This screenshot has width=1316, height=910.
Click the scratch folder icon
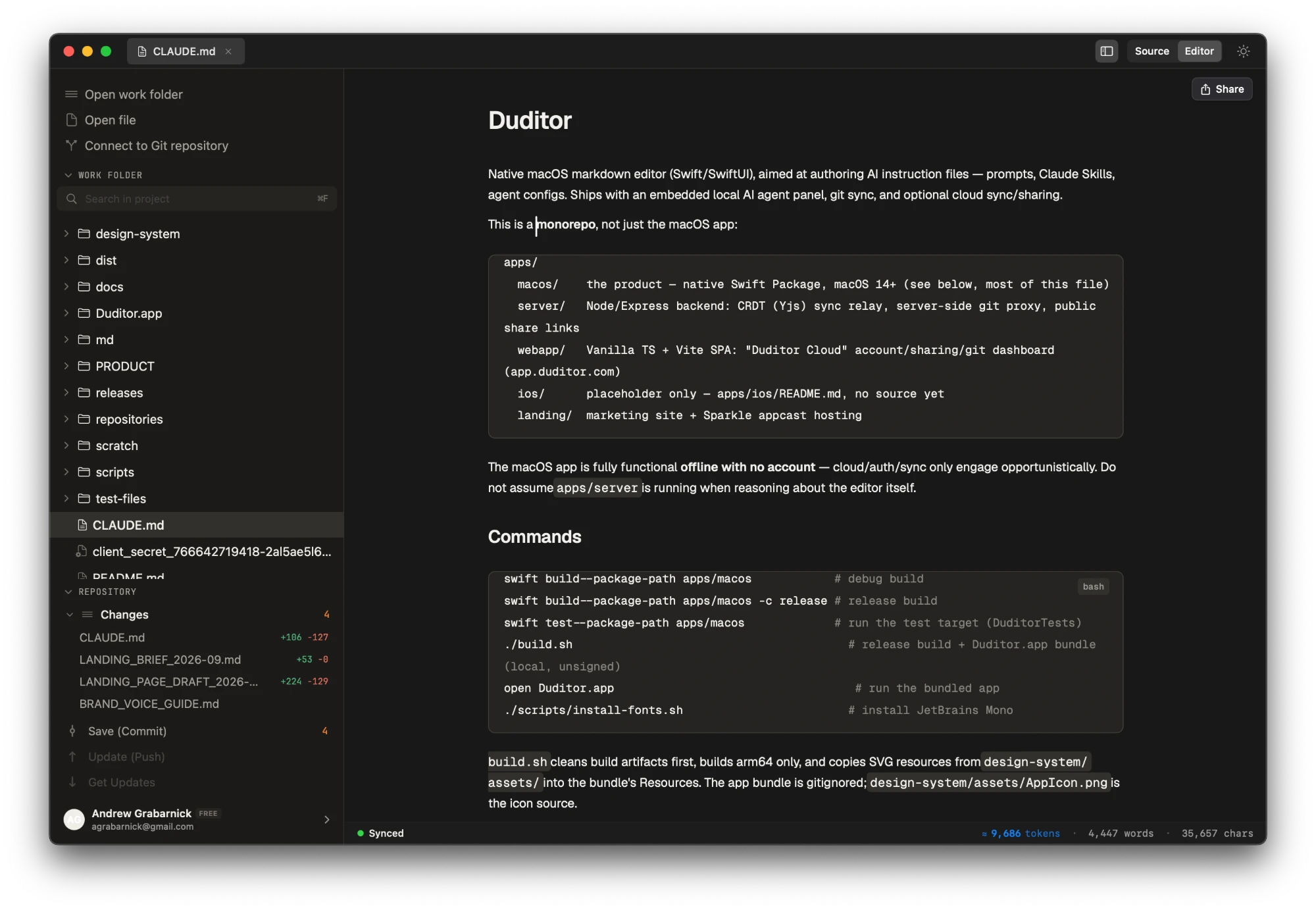(x=84, y=445)
